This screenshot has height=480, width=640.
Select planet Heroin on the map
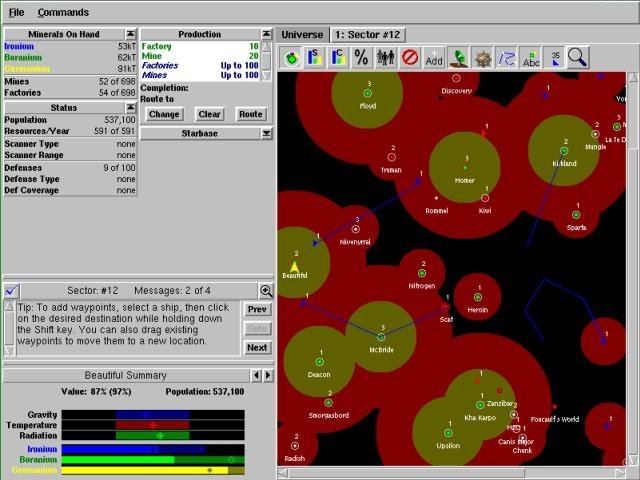point(478,297)
